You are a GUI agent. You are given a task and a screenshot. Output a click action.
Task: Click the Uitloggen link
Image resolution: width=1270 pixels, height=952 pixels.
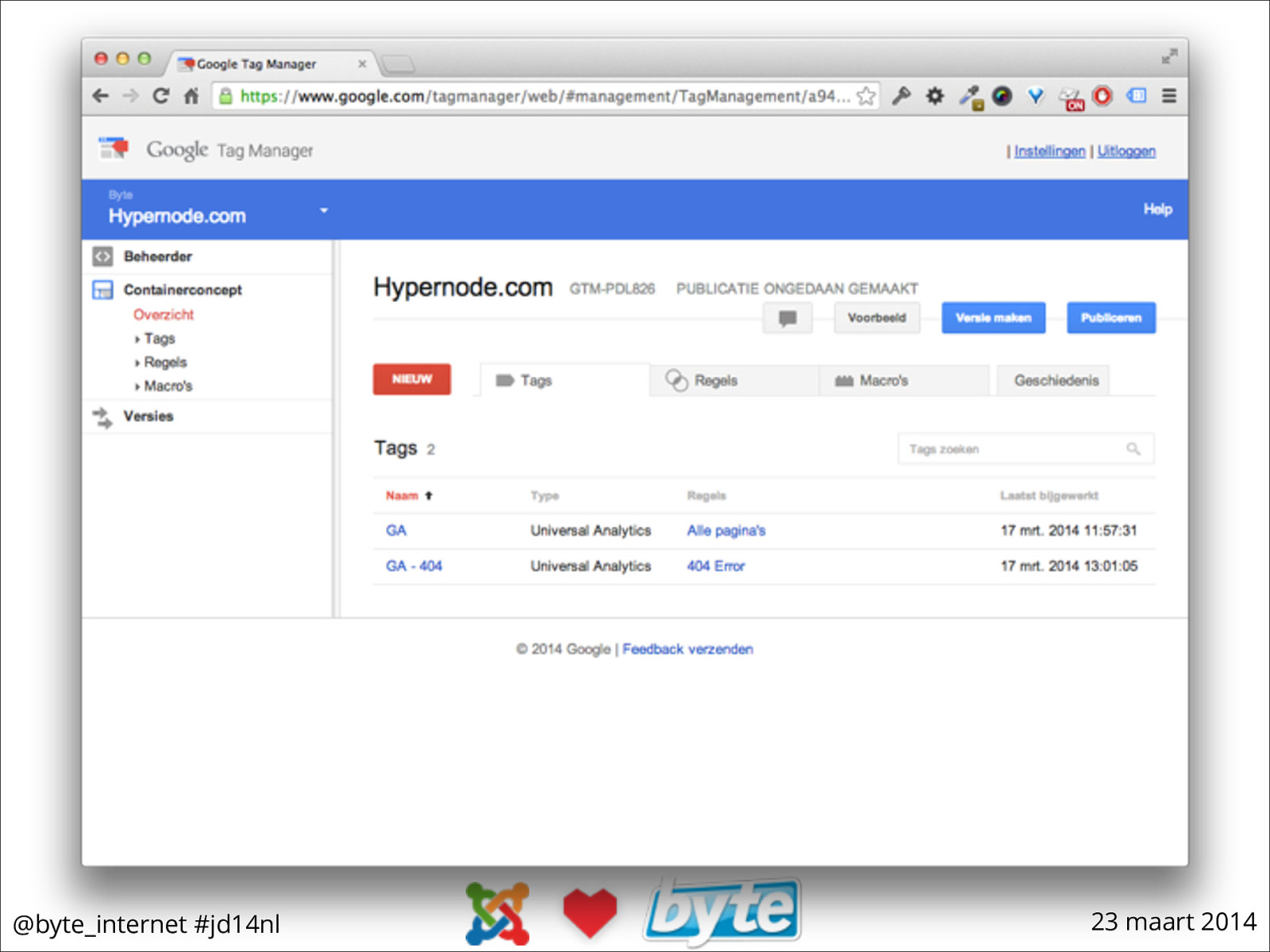click(x=1126, y=151)
